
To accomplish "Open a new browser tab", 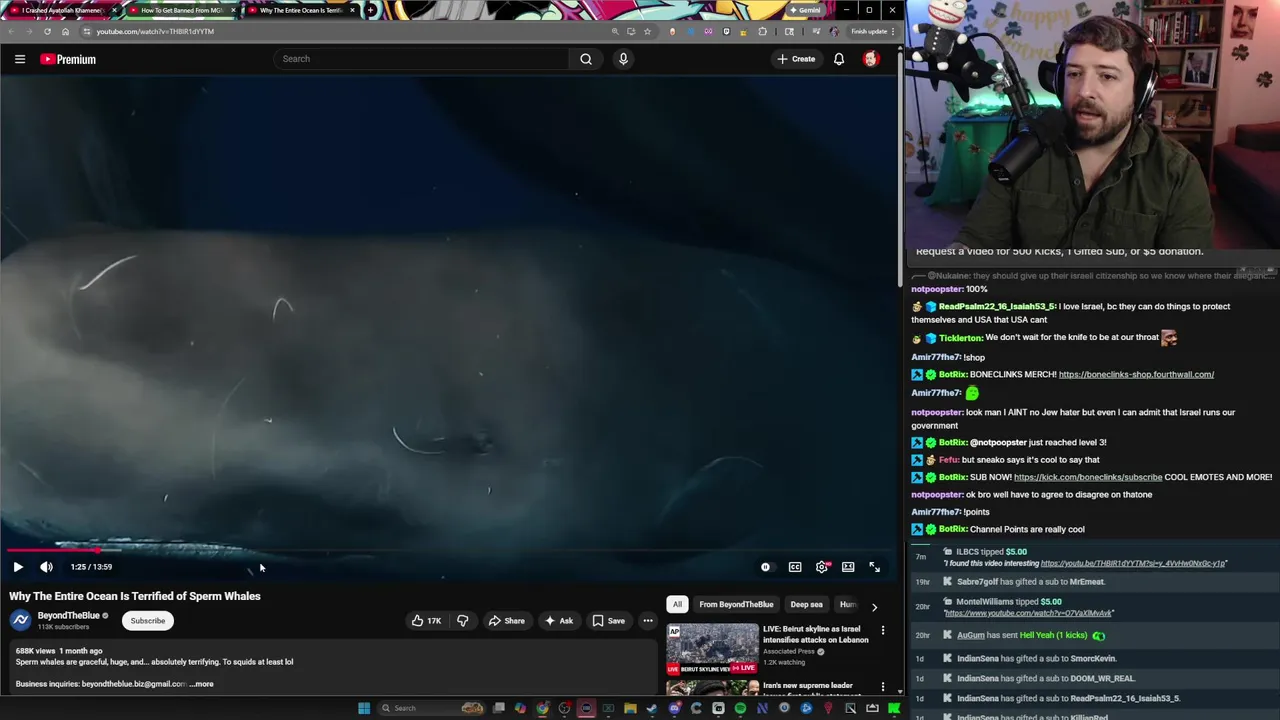I will click(371, 10).
